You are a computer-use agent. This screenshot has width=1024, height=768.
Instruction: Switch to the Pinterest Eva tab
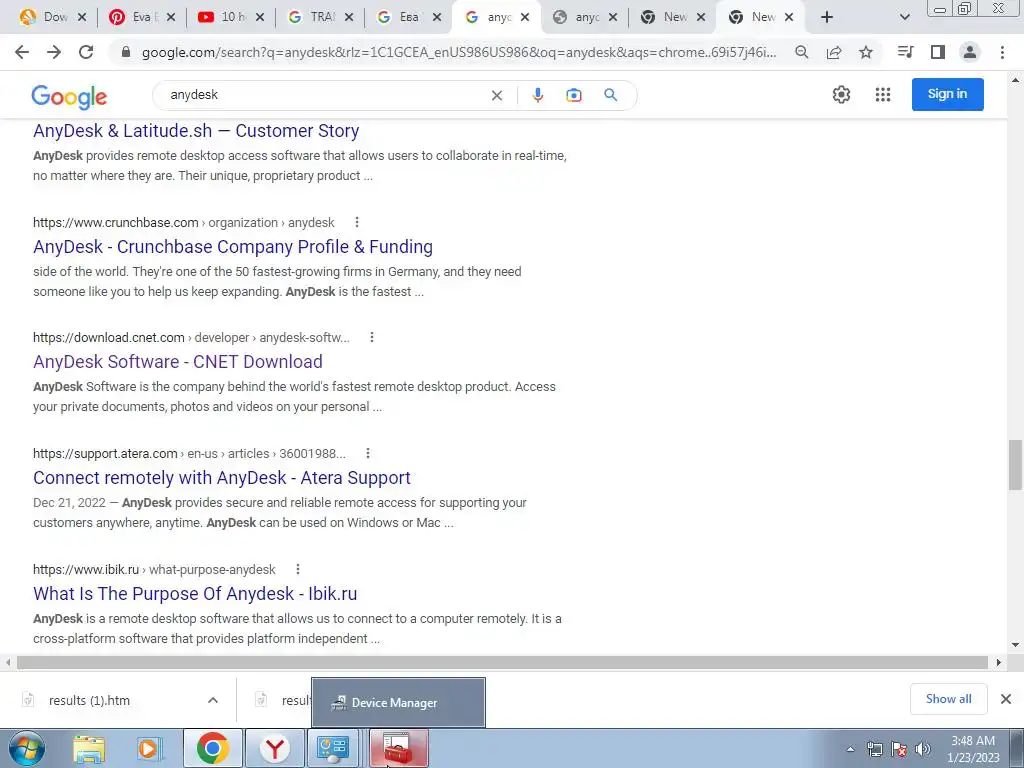[x=140, y=17]
